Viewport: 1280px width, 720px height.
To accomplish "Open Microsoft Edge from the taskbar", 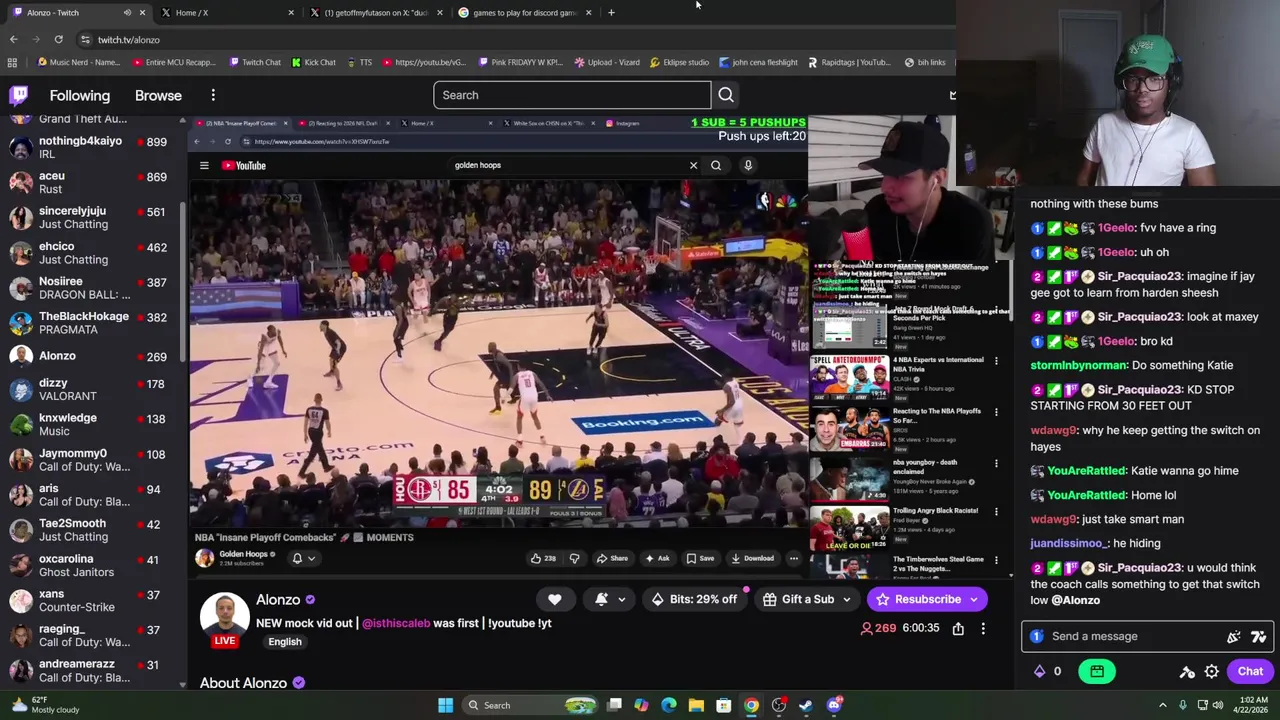I will [x=668, y=705].
